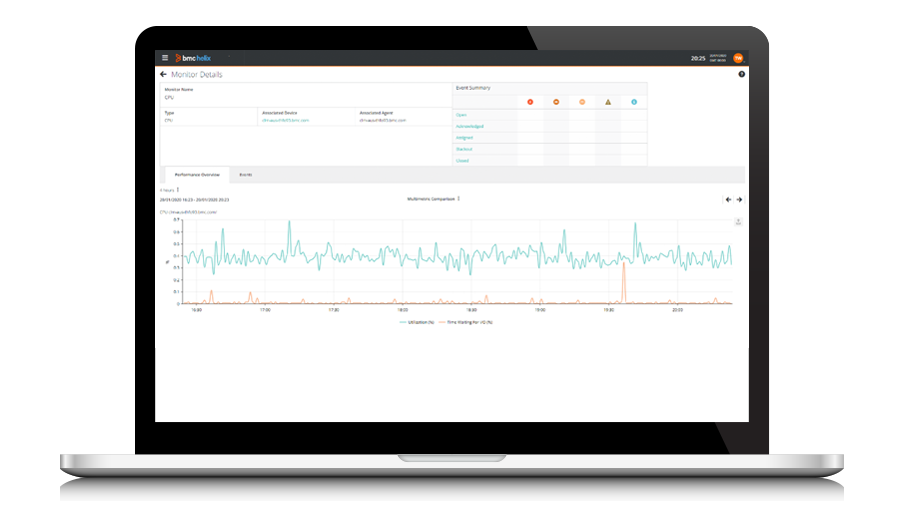Toggle the Utilization (%) legend series
The width and height of the screenshot is (900, 516).
(x=417, y=323)
